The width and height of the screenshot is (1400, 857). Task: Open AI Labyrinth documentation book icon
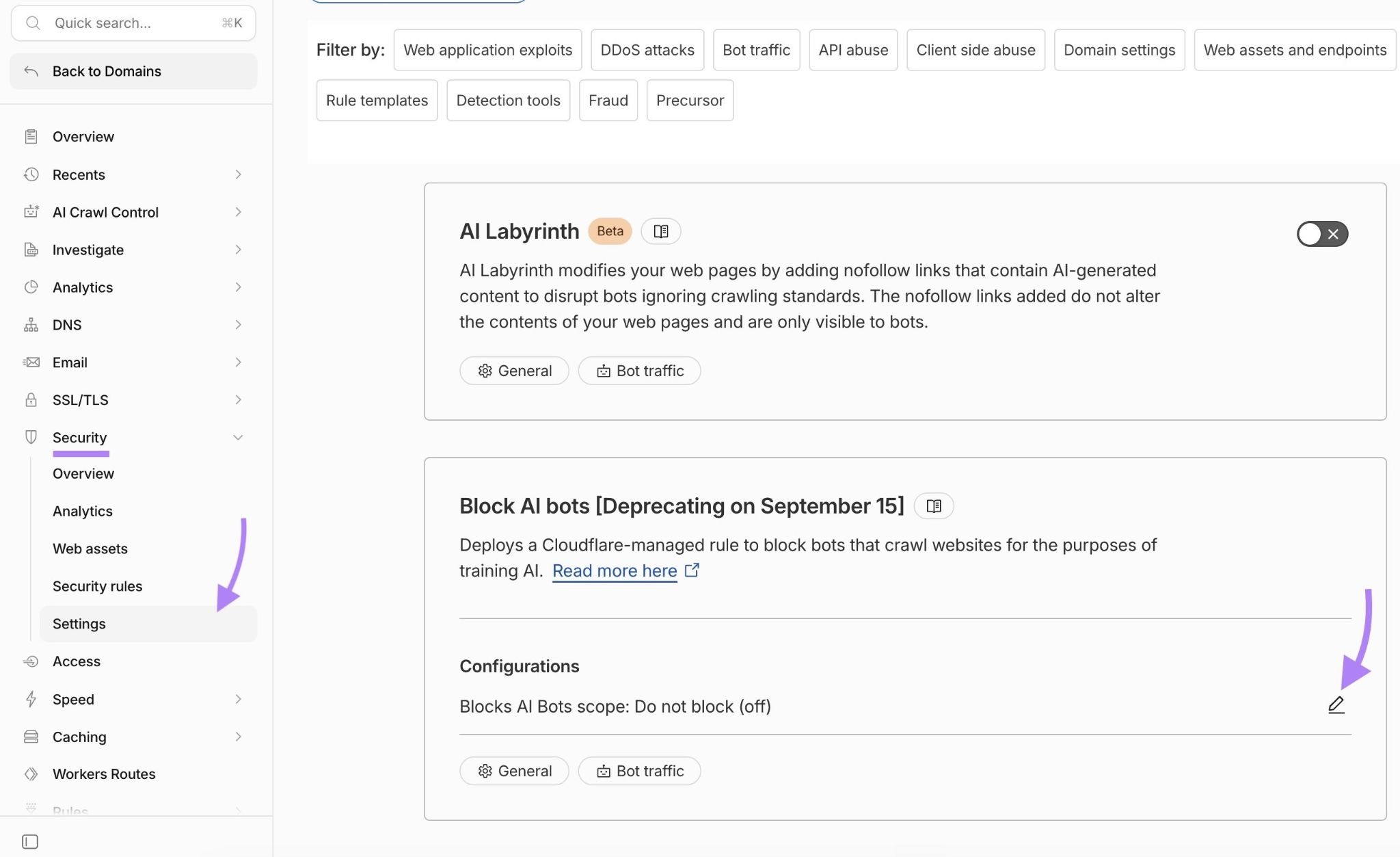tap(660, 231)
